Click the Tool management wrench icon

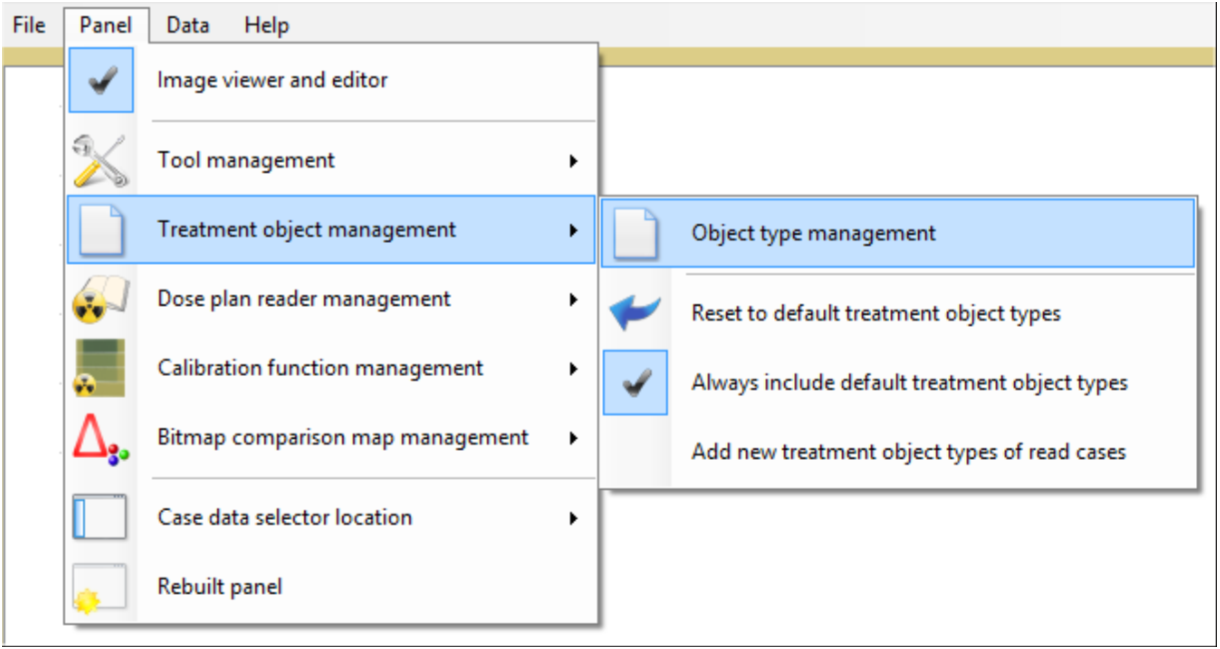point(100,161)
